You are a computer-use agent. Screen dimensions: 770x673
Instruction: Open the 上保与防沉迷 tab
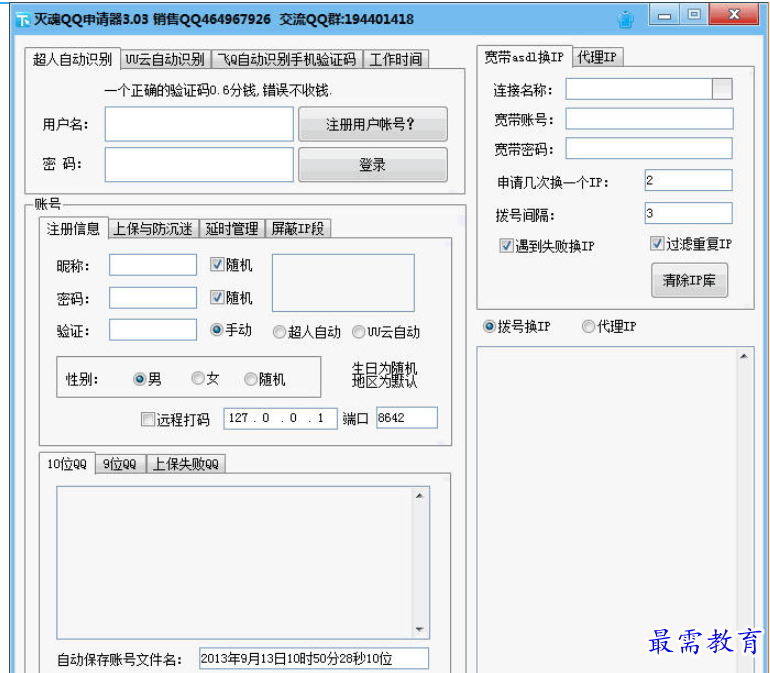click(x=153, y=228)
